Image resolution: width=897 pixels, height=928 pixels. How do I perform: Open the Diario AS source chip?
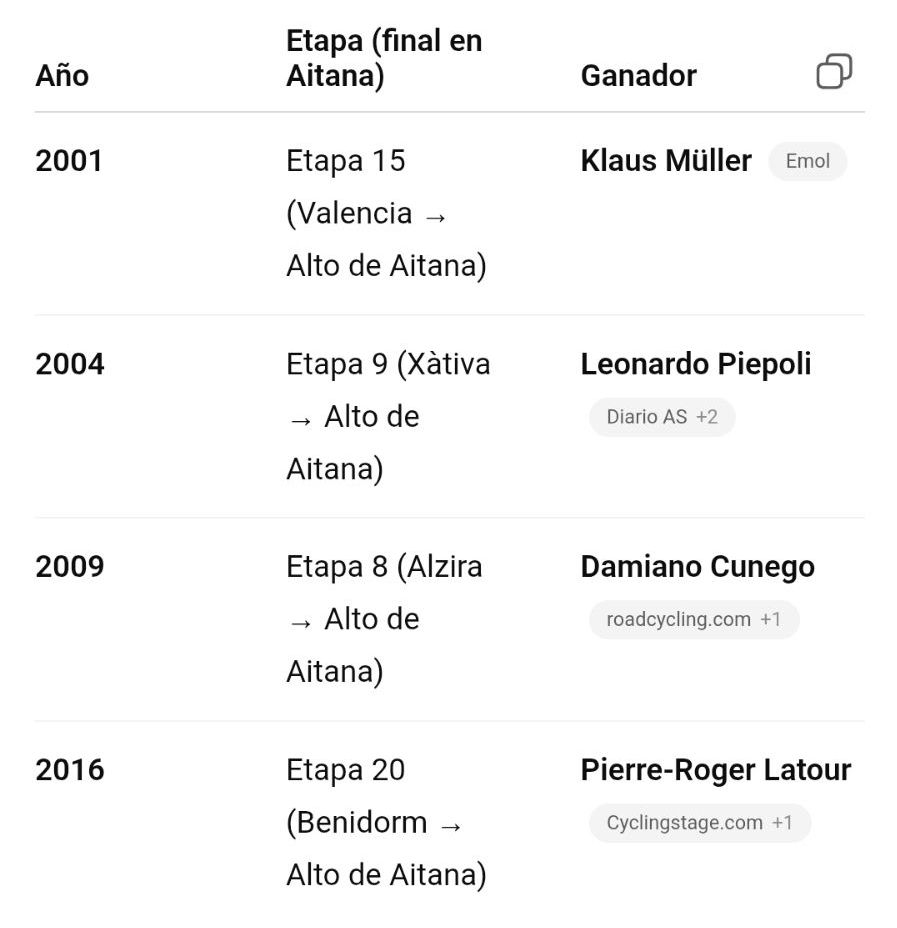(x=661, y=417)
